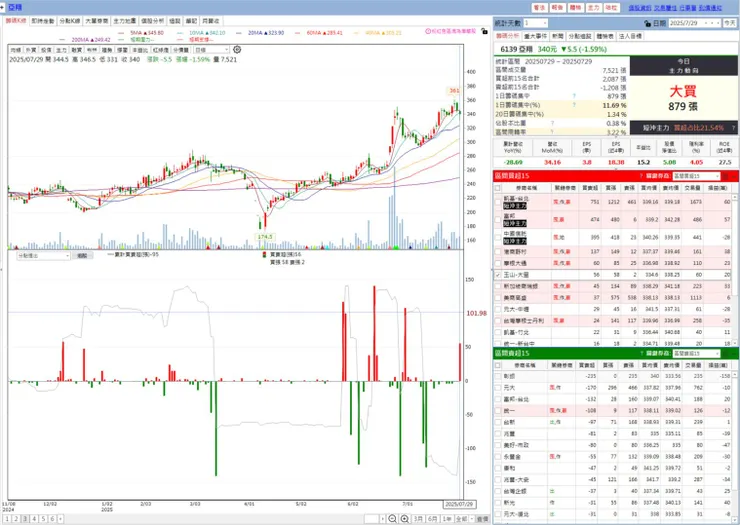The image size is (740, 525).
Task: Click the plus icon beside 亞翔 title
Action: 2,7
